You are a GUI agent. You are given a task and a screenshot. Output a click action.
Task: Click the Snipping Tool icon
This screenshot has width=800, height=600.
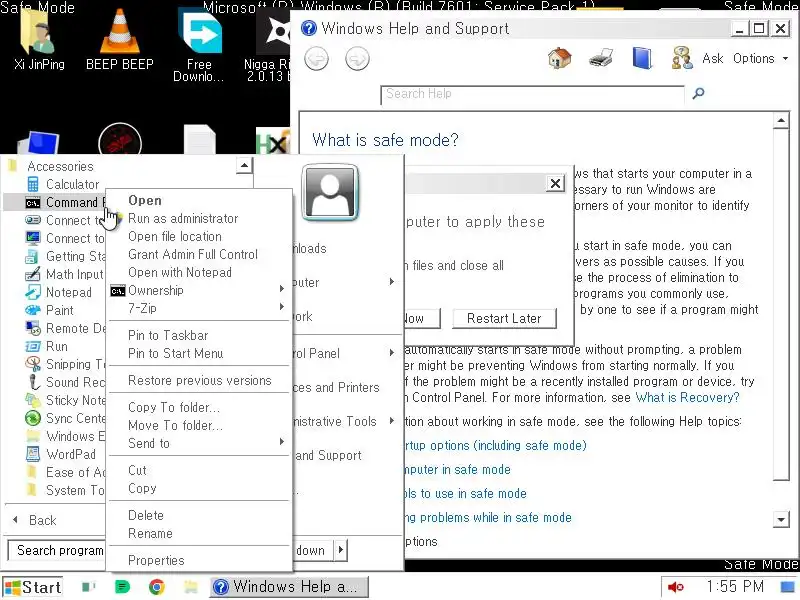click(33, 364)
